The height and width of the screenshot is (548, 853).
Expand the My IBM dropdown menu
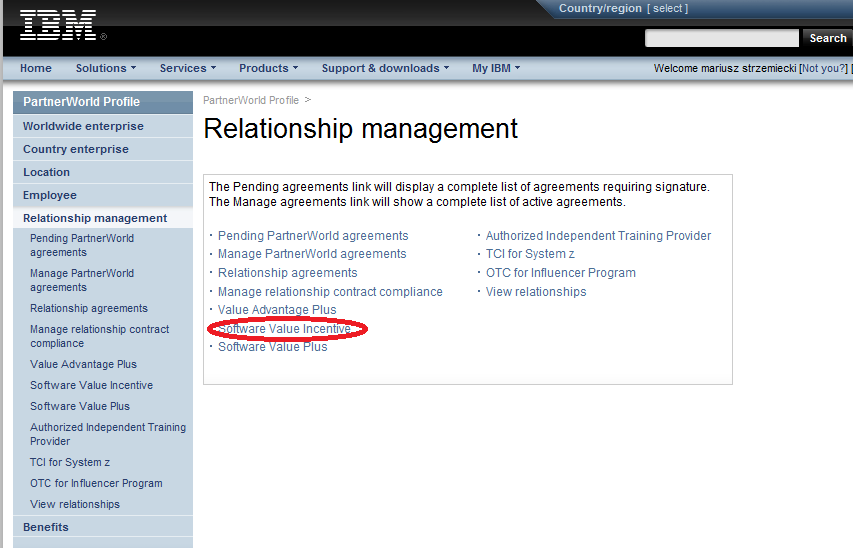tap(496, 69)
